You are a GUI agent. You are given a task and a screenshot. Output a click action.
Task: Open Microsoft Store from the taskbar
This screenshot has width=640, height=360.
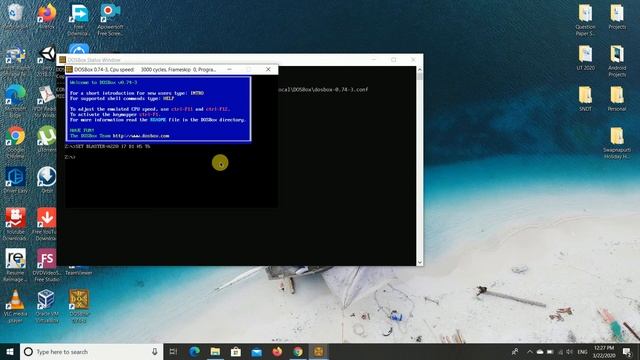tap(236, 351)
